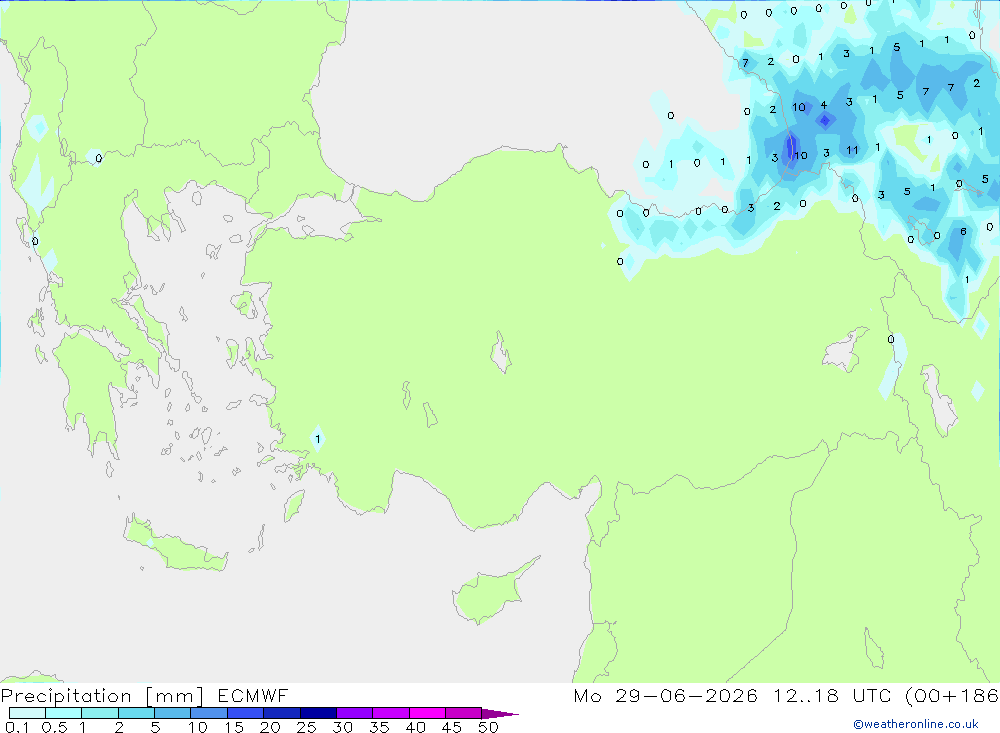
Task: Select the 30–35 mm violet legend swatch
Action: click(x=354, y=713)
